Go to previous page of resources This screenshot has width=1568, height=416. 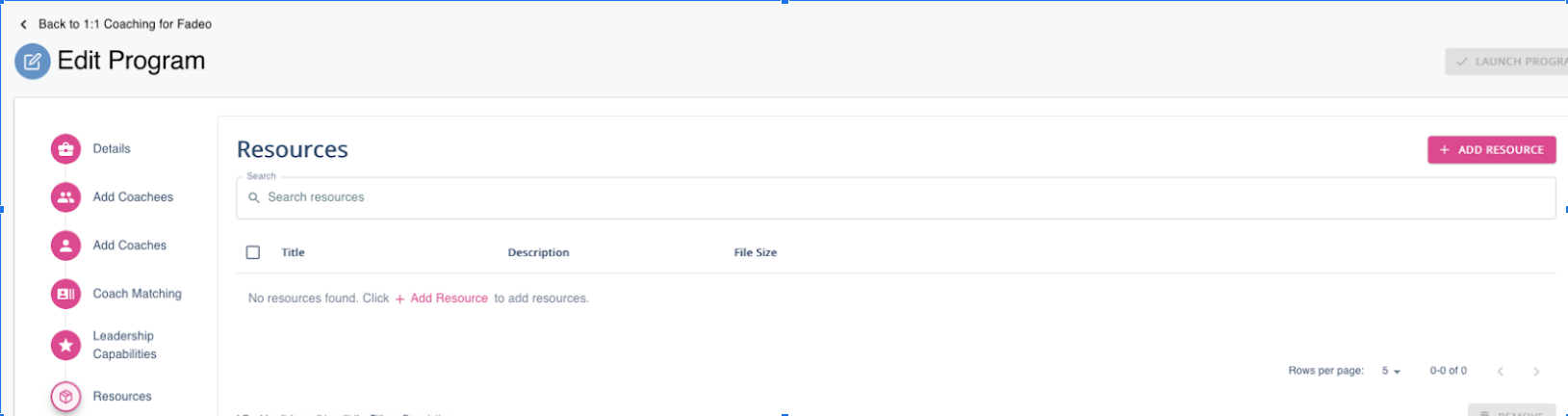pos(1500,371)
